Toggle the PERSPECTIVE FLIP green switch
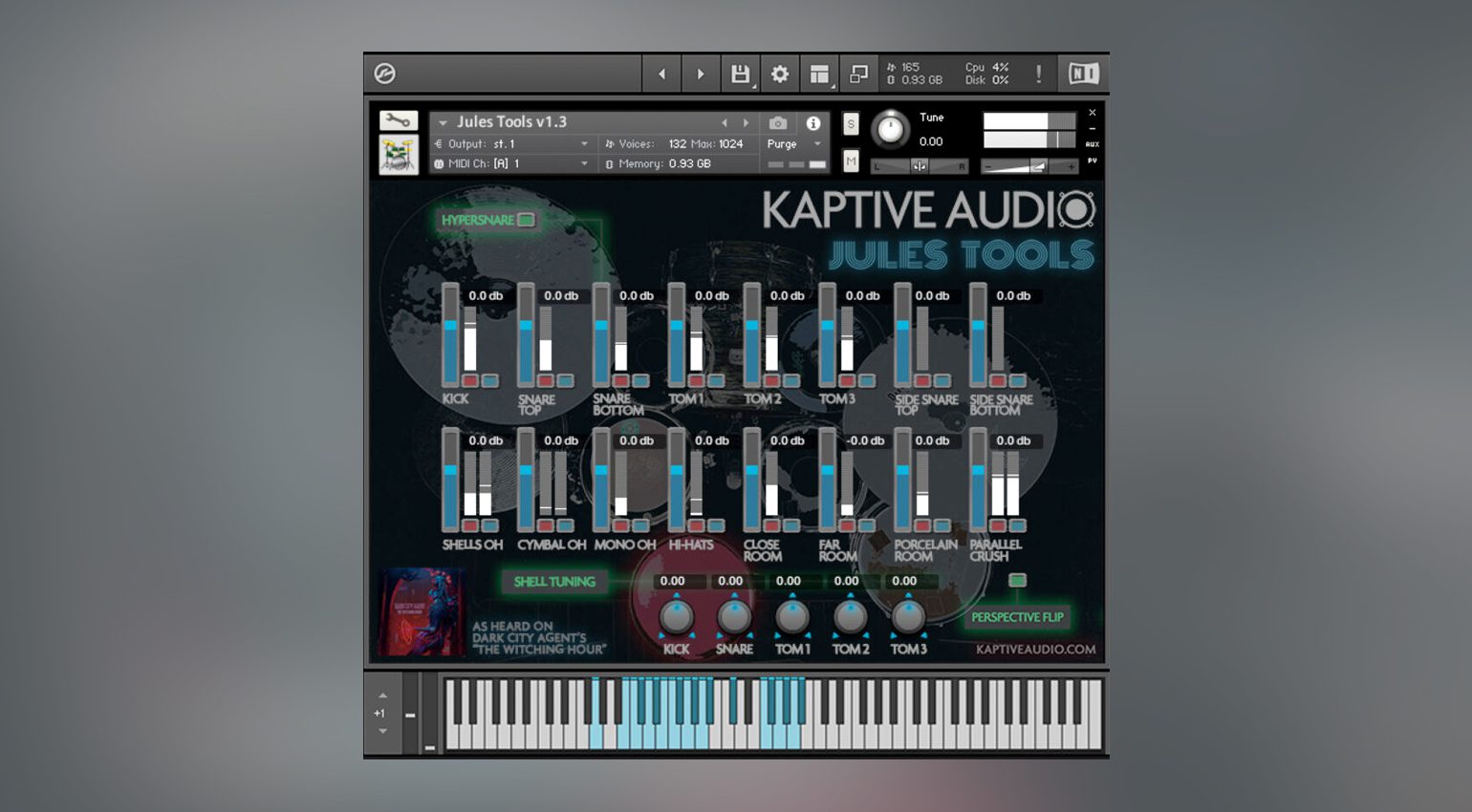The width and height of the screenshot is (1472, 812). point(1017,581)
